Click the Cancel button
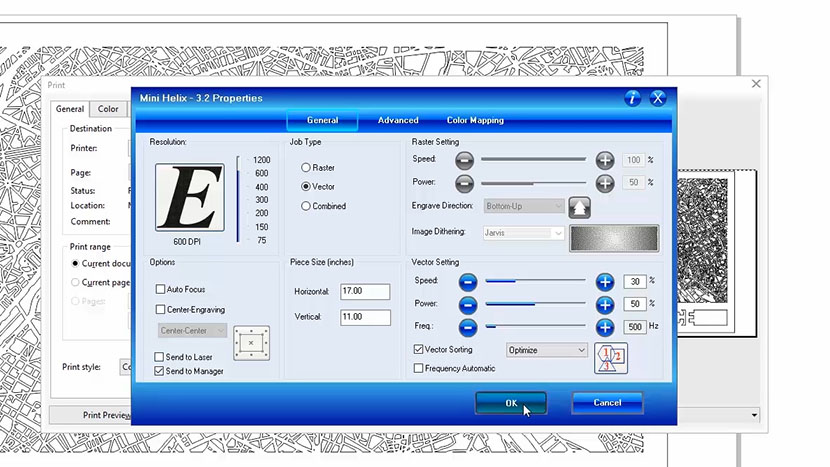Screen dimensions: 830x467 [607, 403]
